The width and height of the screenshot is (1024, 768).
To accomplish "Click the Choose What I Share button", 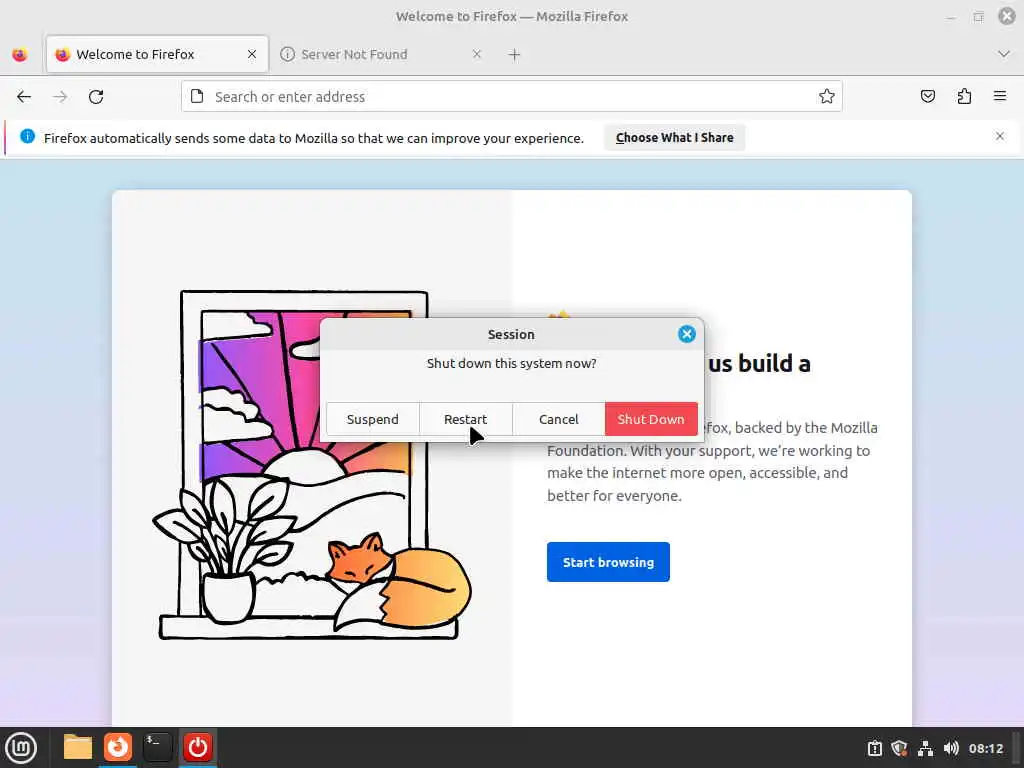I will point(675,138).
